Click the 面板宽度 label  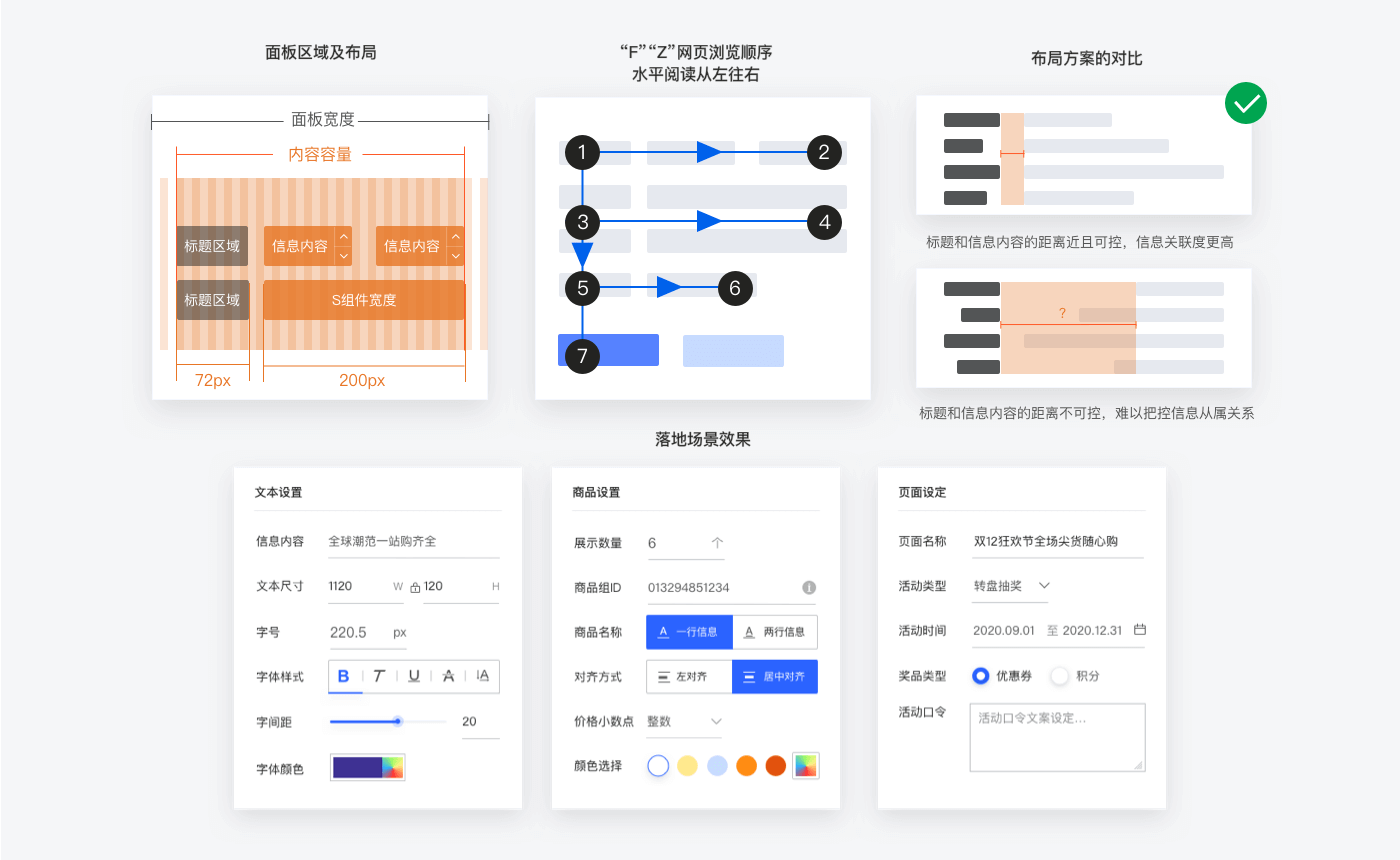[323, 119]
